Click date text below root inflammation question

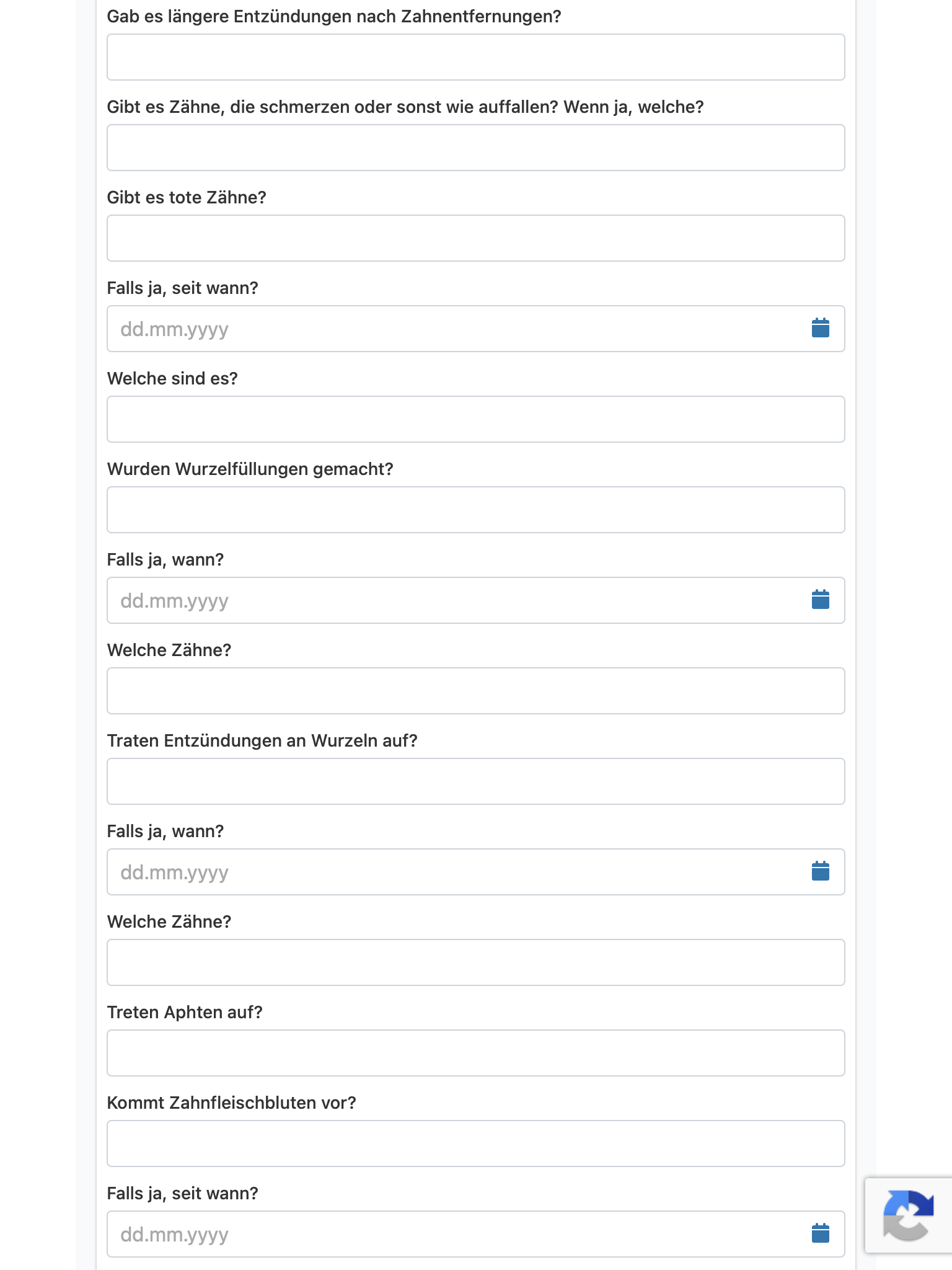click(459, 872)
